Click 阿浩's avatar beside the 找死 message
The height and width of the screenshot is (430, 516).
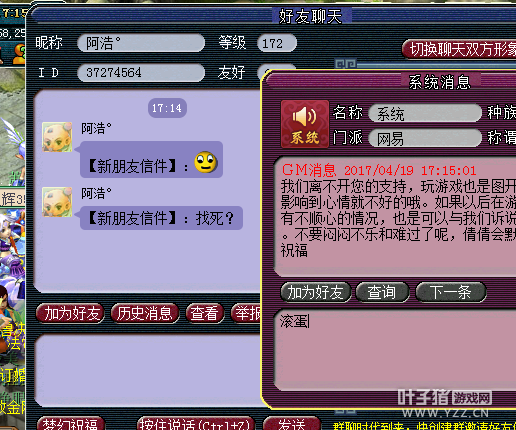point(57,202)
